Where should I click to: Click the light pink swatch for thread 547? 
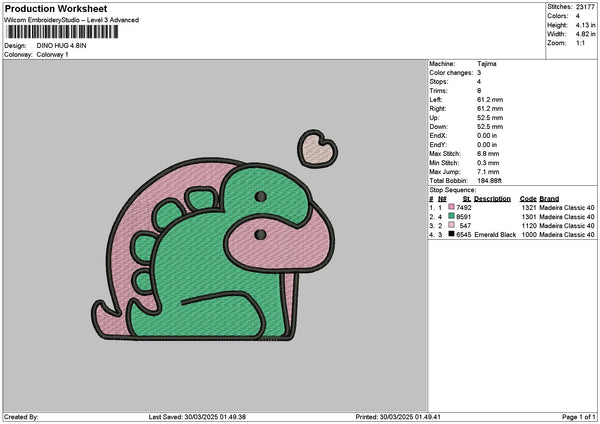452,225
